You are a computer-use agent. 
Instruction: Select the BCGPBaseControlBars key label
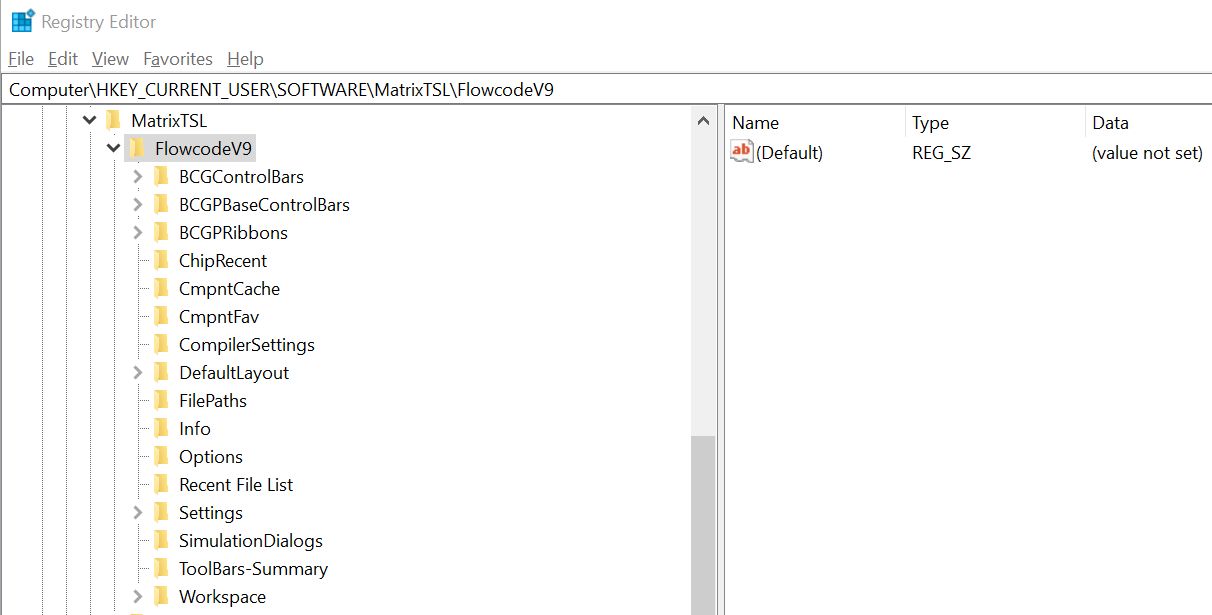(264, 205)
